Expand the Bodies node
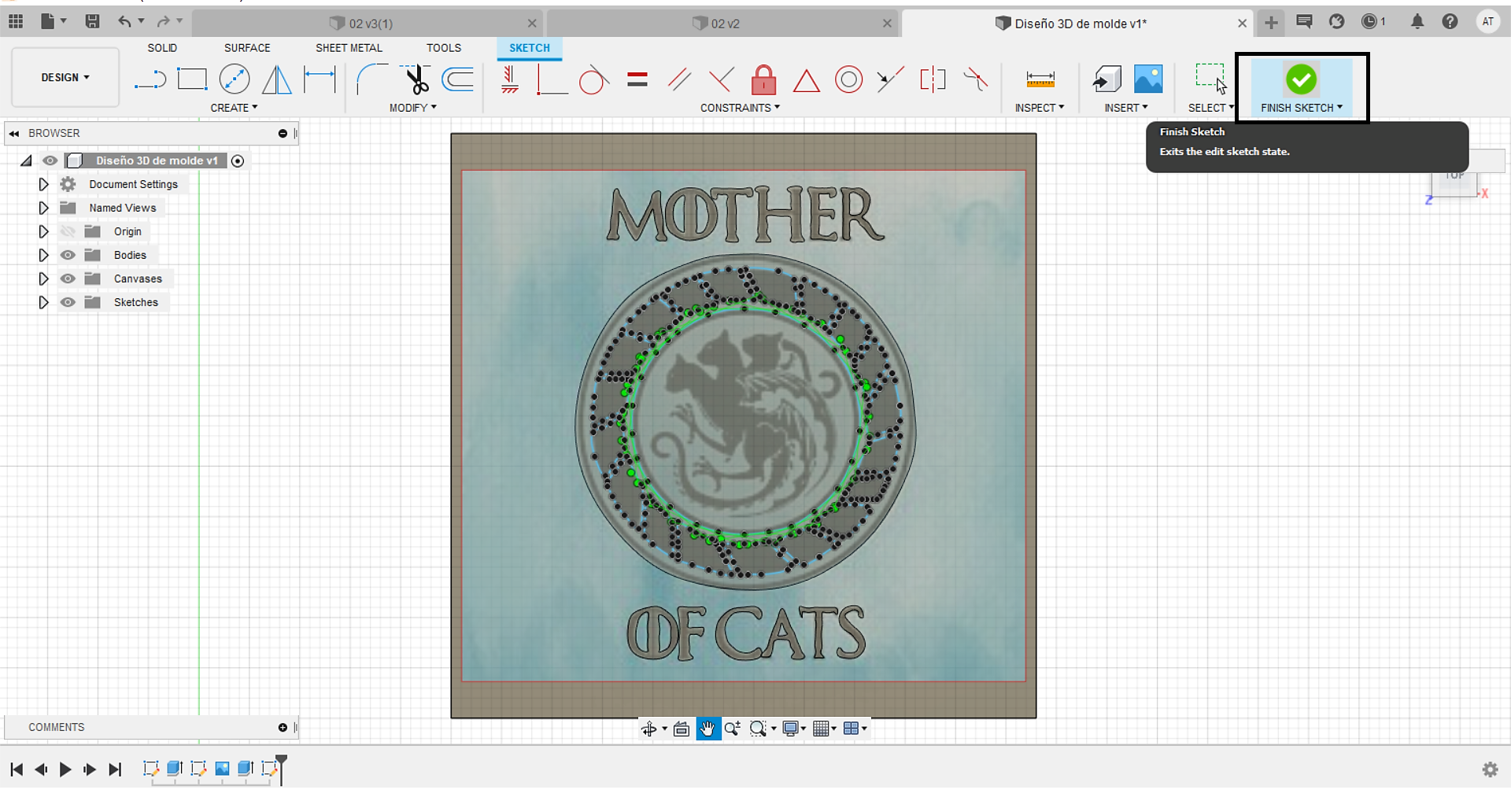 (x=43, y=255)
